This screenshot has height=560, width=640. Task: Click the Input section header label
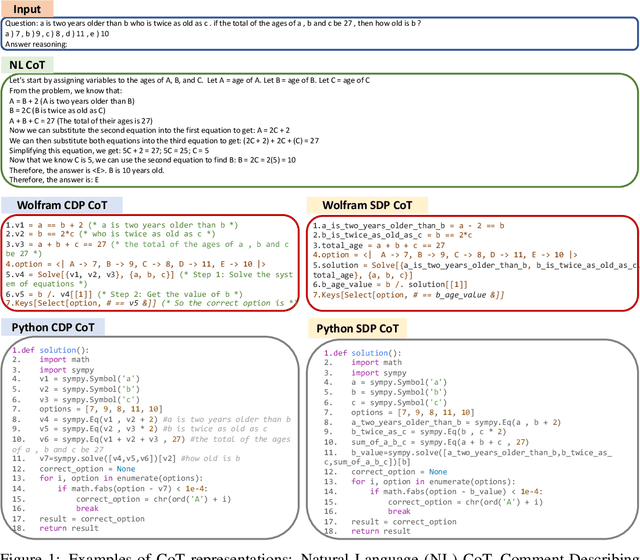[29, 7]
